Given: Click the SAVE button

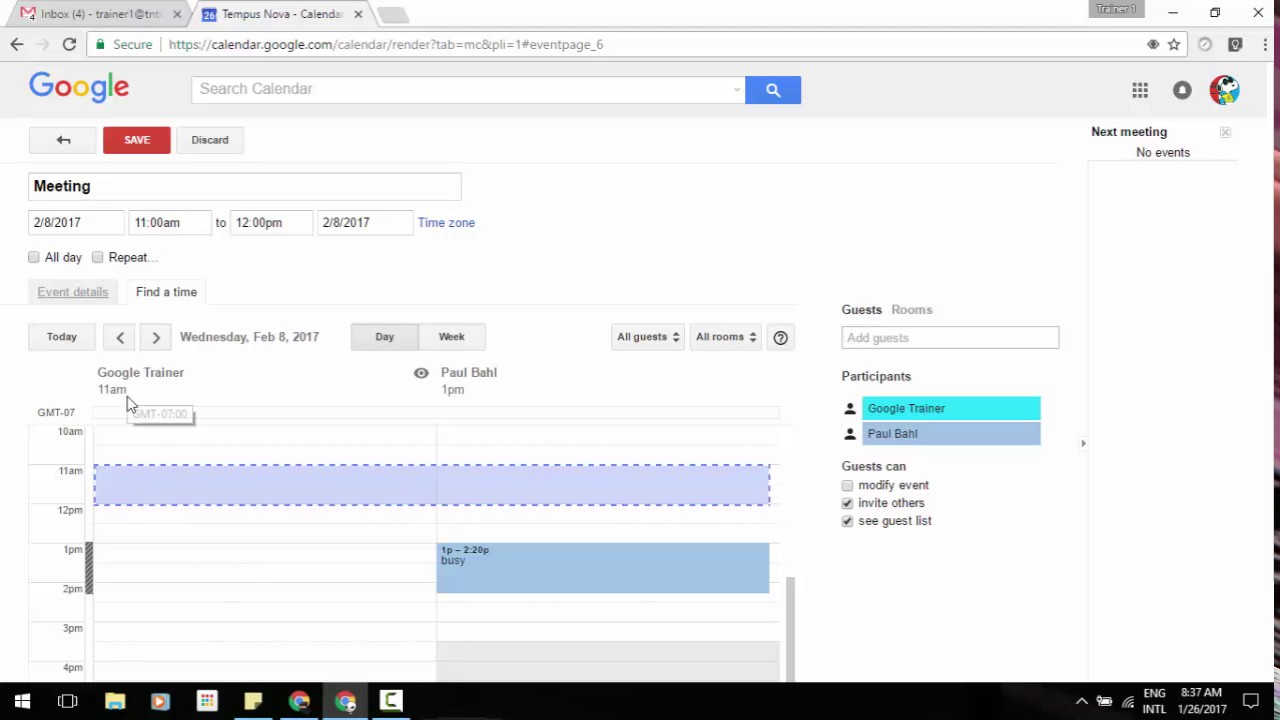Looking at the screenshot, I should tap(137, 140).
